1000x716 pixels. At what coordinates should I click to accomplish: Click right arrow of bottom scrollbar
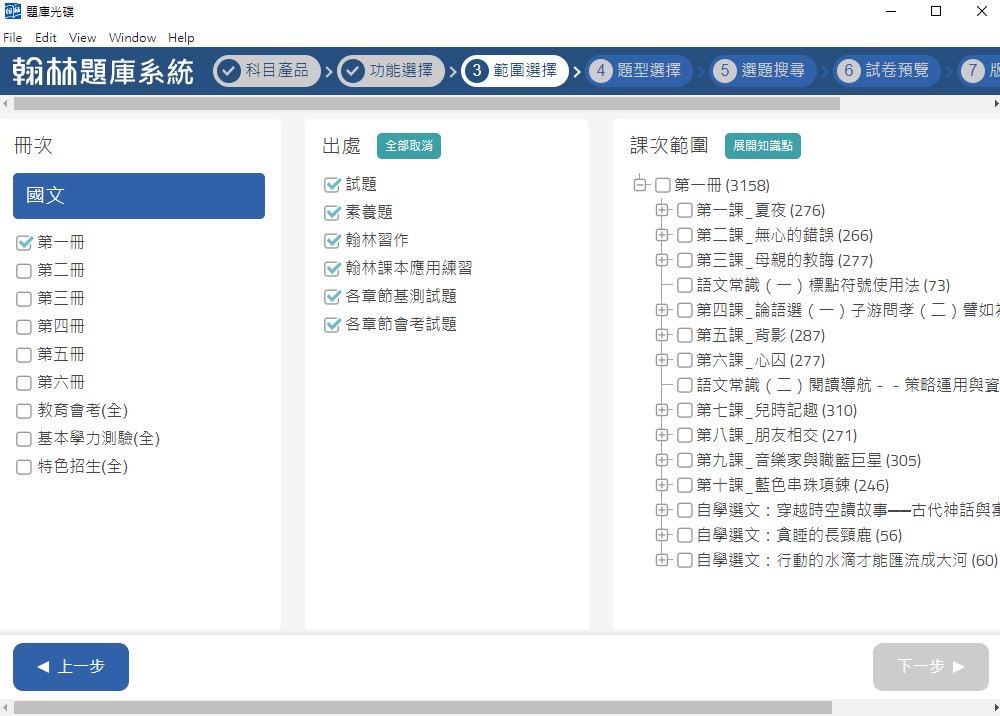point(996,708)
